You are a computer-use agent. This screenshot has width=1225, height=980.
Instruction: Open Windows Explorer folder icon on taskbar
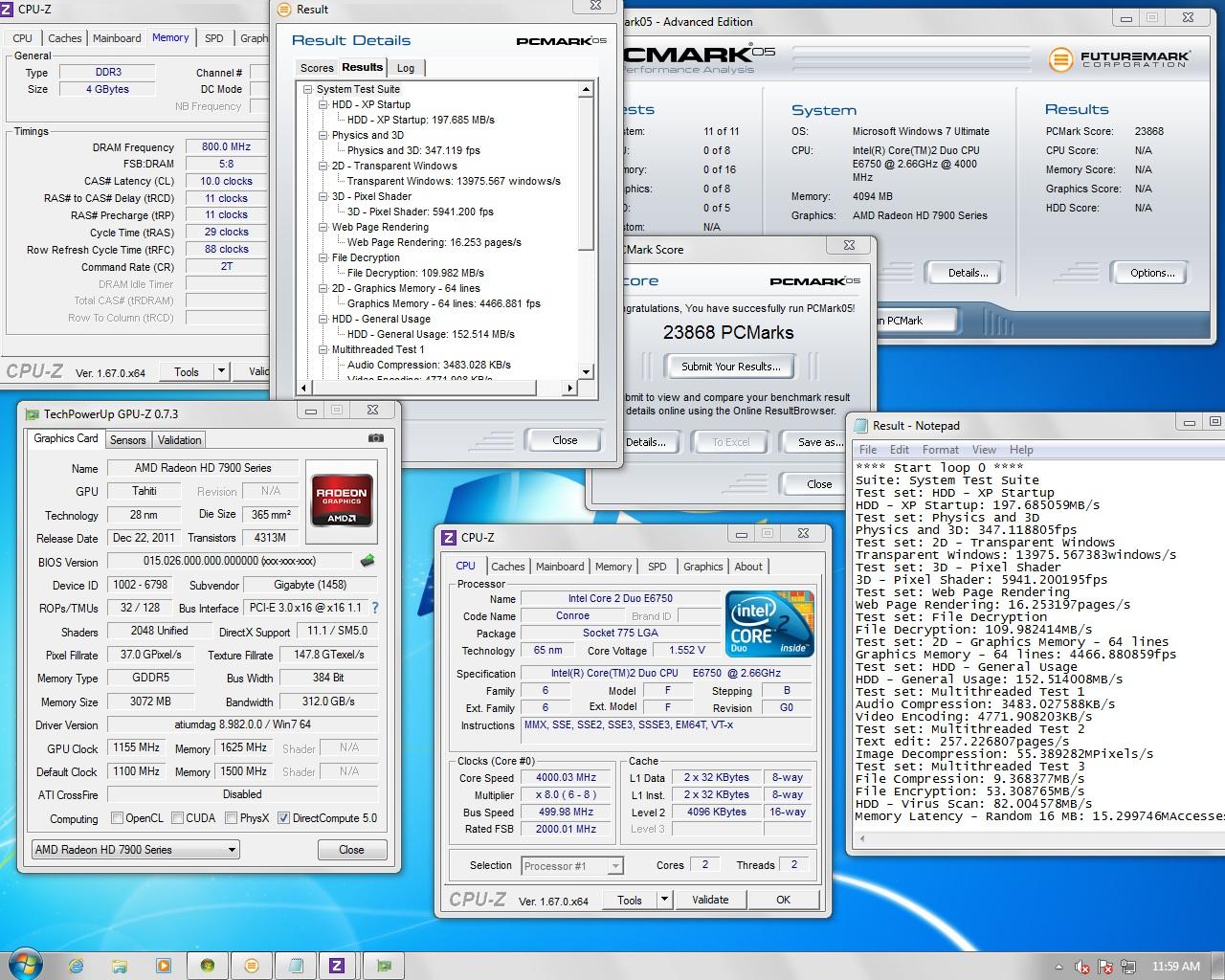pos(120,966)
